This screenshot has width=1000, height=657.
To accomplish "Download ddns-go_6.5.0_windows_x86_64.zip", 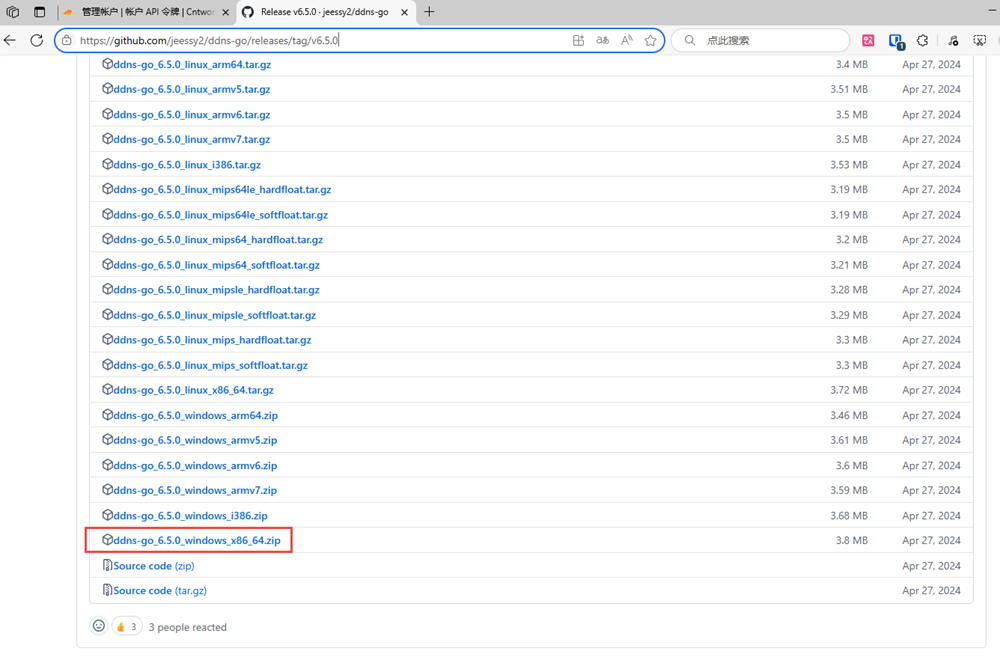I will [x=196, y=540].
